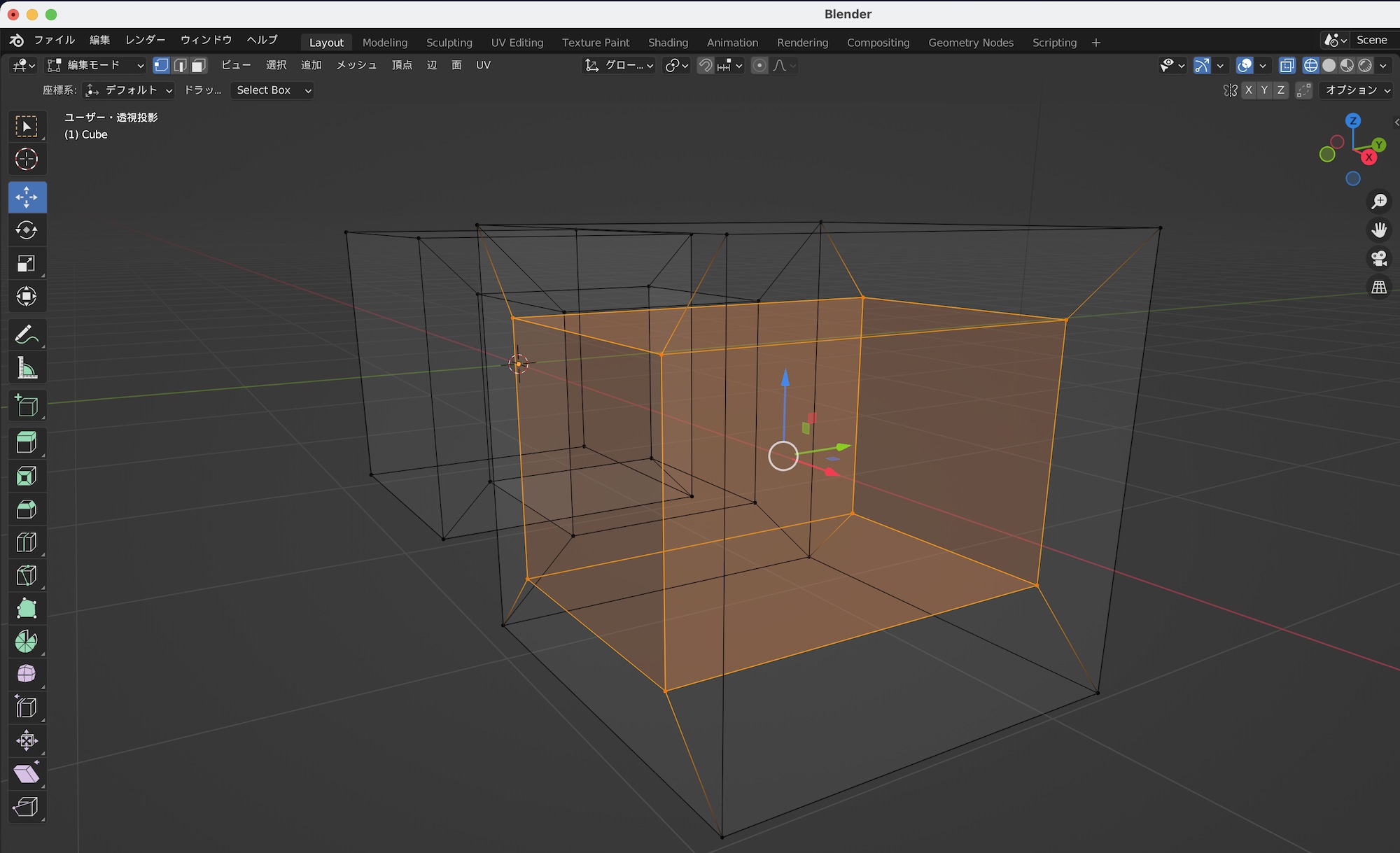
Task: Toggle X-ray view button
Action: click(x=1287, y=65)
